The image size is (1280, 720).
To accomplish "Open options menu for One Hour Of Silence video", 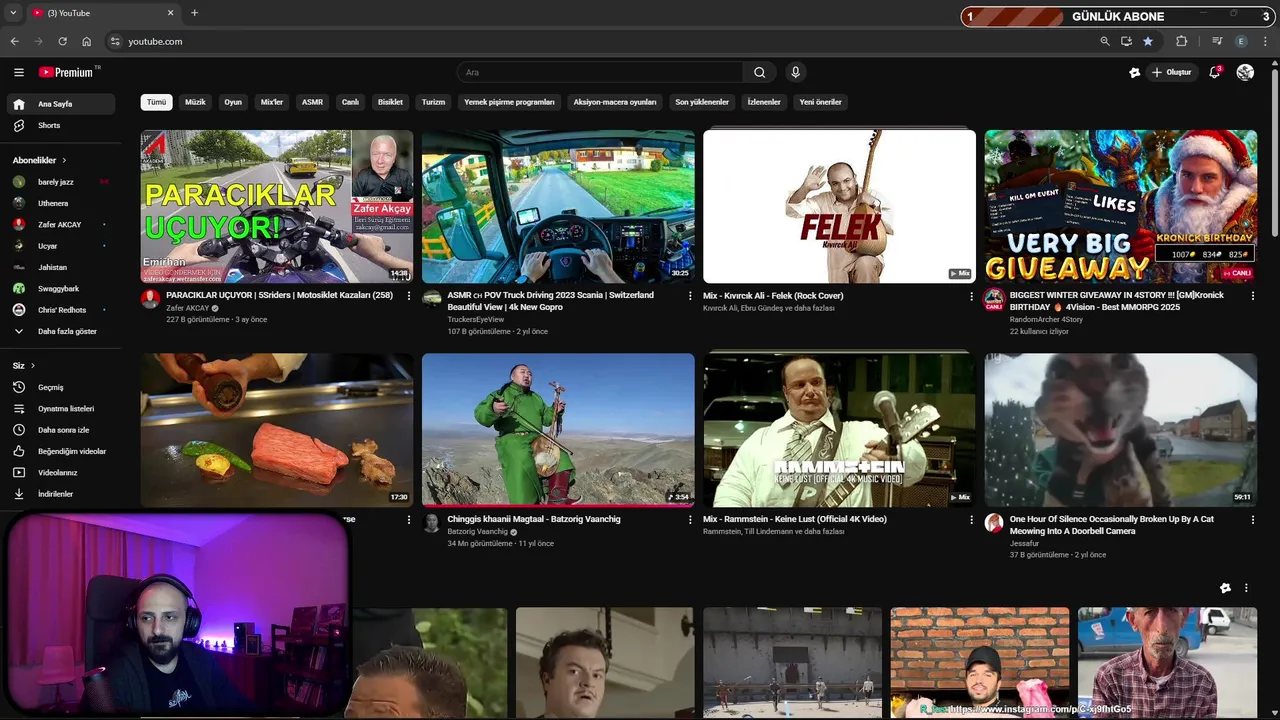I will [1252, 520].
